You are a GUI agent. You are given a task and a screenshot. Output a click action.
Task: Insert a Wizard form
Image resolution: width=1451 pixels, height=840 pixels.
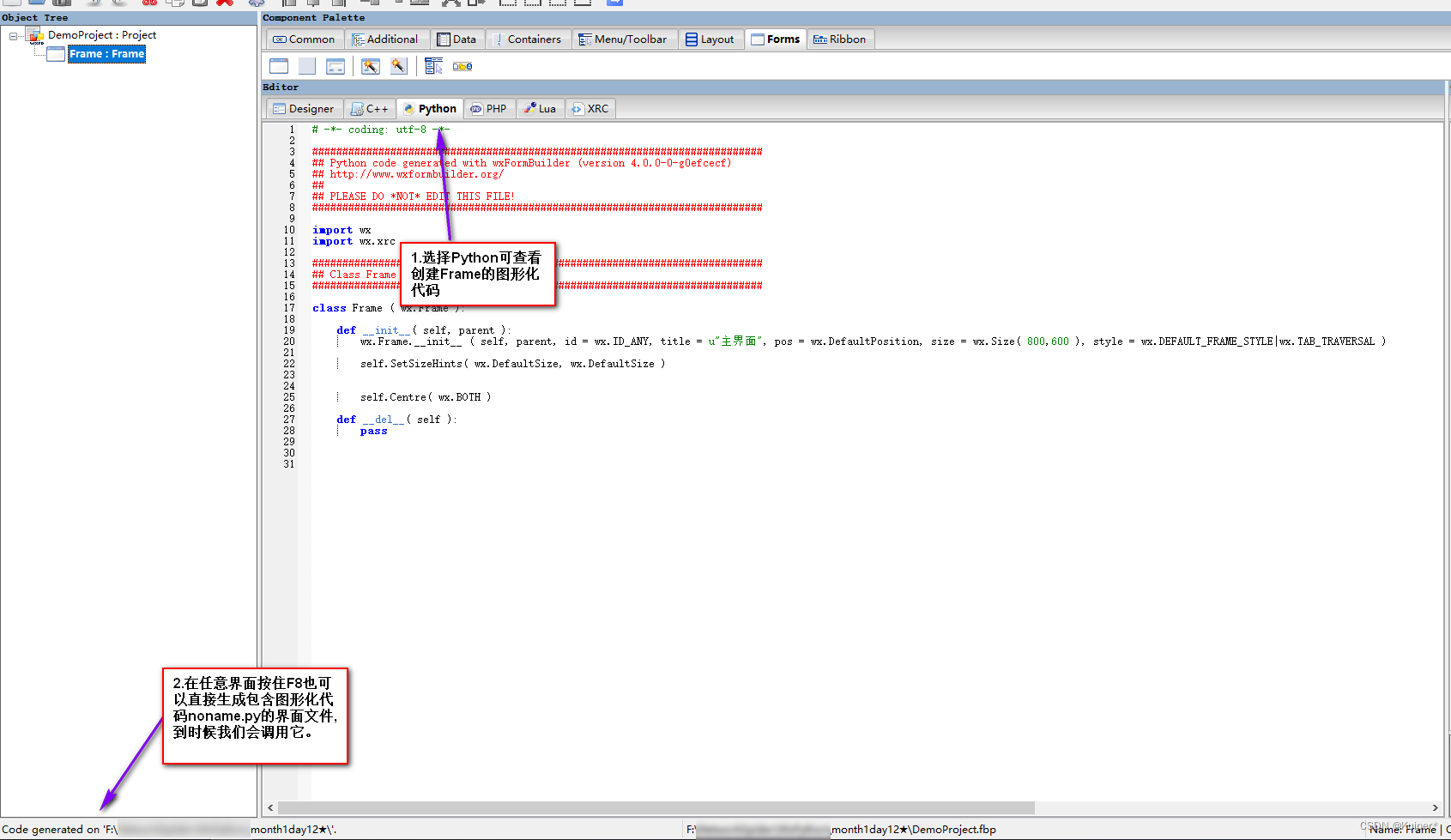click(x=371, y=66)
